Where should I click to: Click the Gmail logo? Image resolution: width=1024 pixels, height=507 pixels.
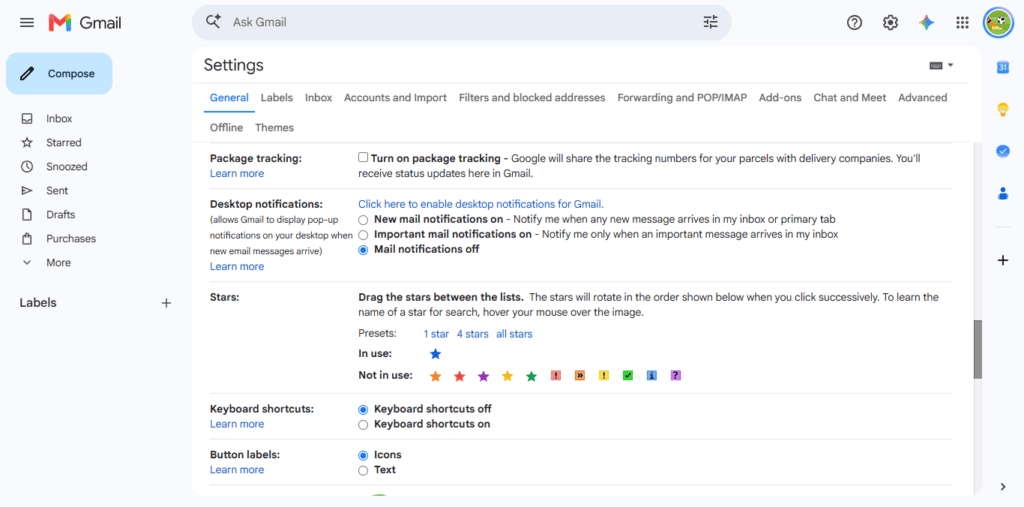click(x=85, y=23)
